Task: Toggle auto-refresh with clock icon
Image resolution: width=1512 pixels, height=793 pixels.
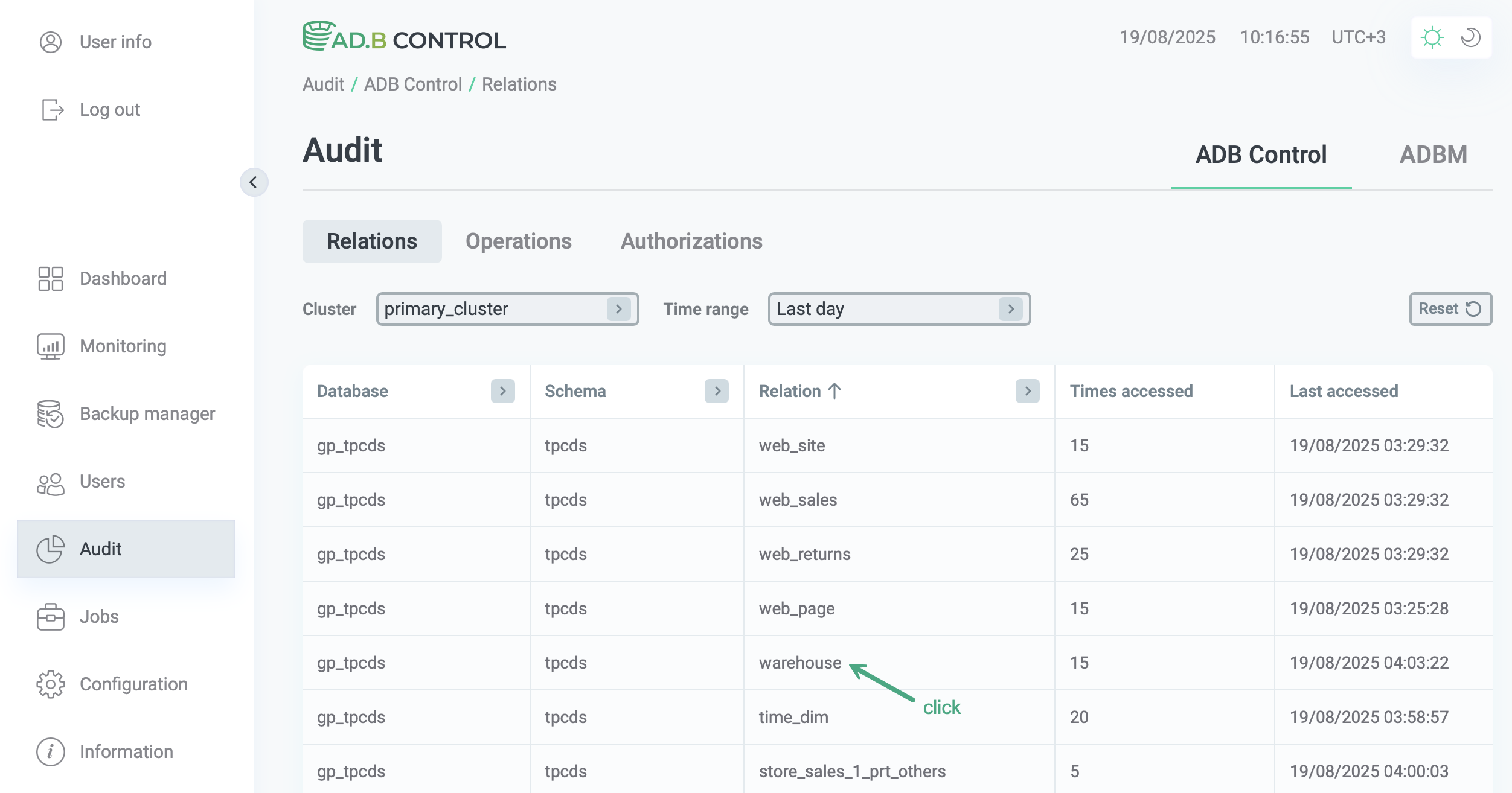Action: point(1472,37)
